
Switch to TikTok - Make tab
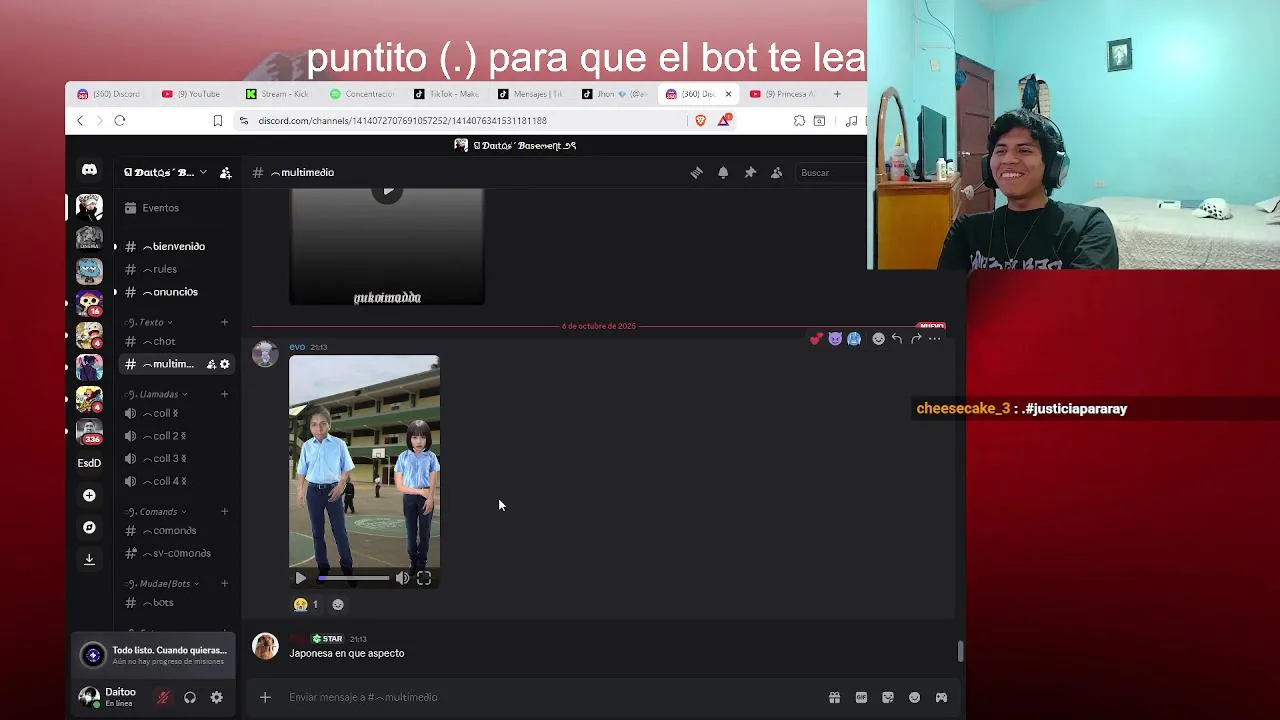(x=447, y=94)
